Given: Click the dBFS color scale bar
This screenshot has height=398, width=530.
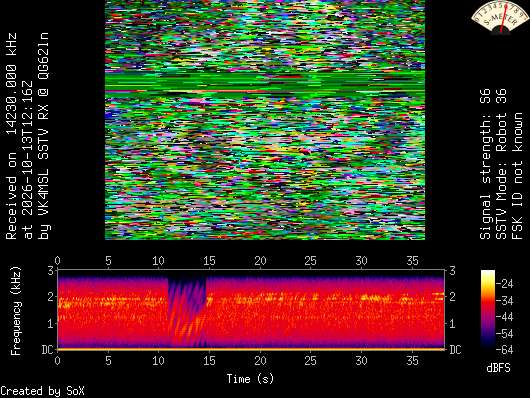Looking at the screenshot, I should pos(488,309).
